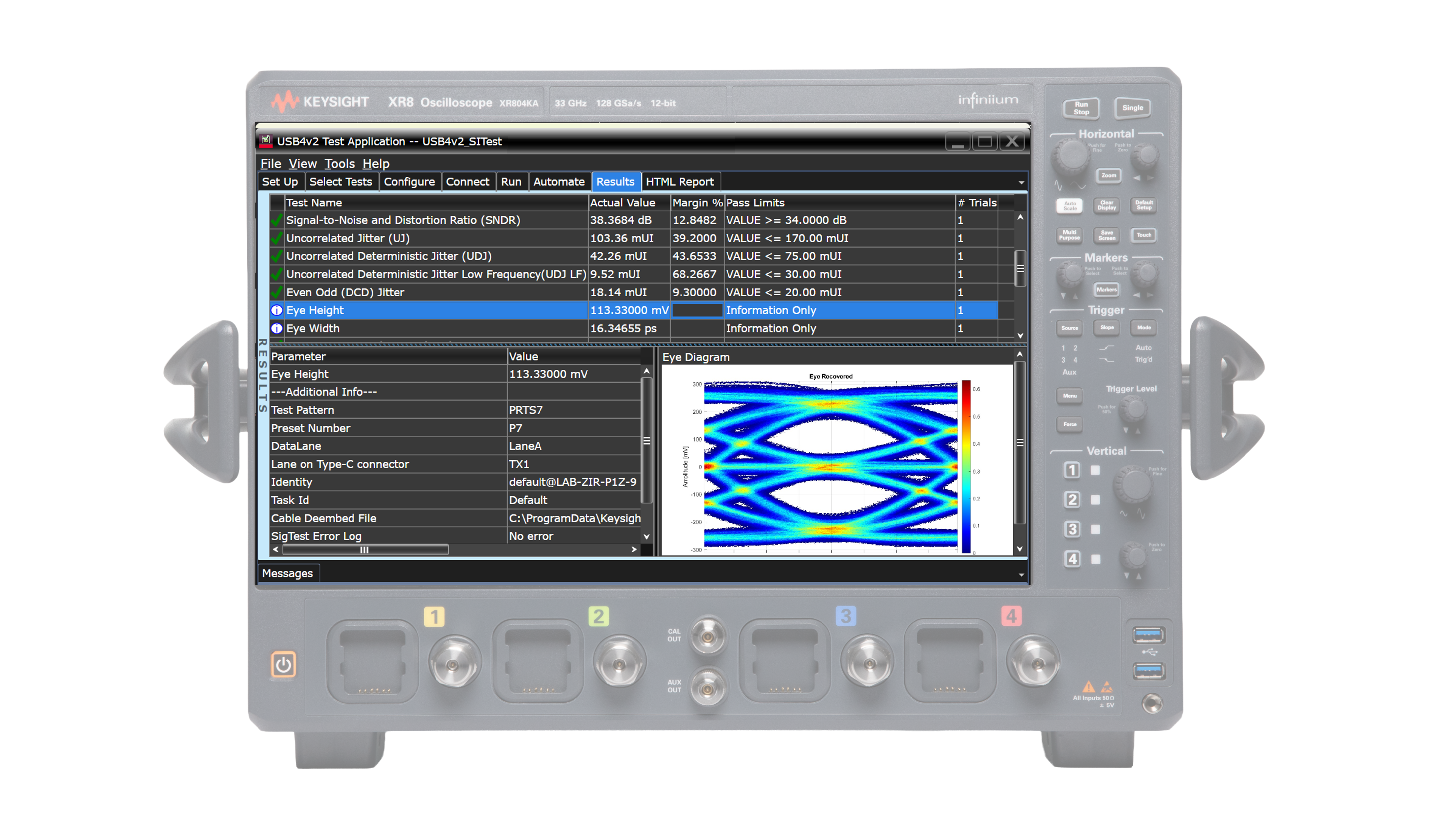Tap the Trigger Mode key
The image size is (1456, 819).
point(1144,327)
